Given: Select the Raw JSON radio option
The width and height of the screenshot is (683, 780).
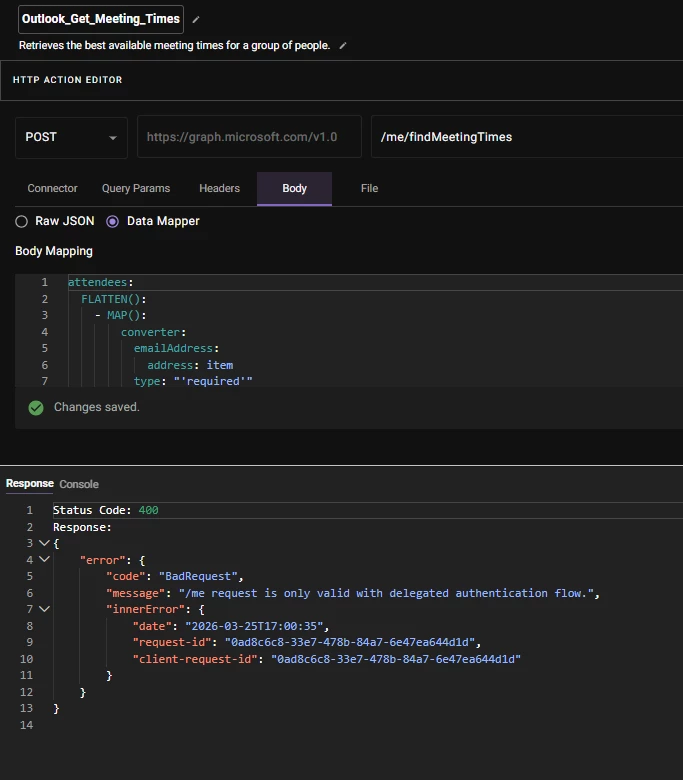Looking at the screenshot, I should 21,221.
